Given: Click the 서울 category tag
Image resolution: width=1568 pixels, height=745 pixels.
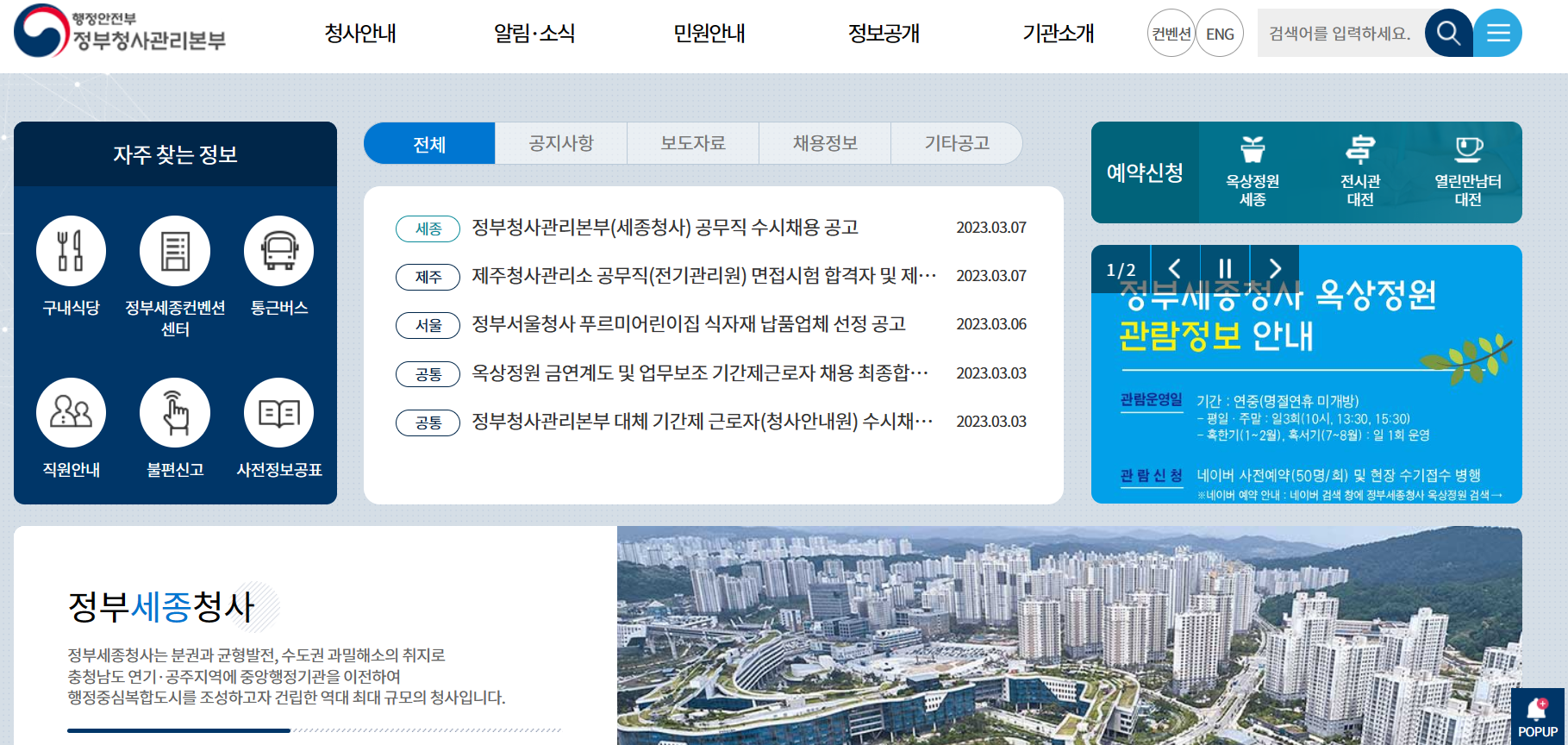Looking at the screenshot, I should click(428, 325).
